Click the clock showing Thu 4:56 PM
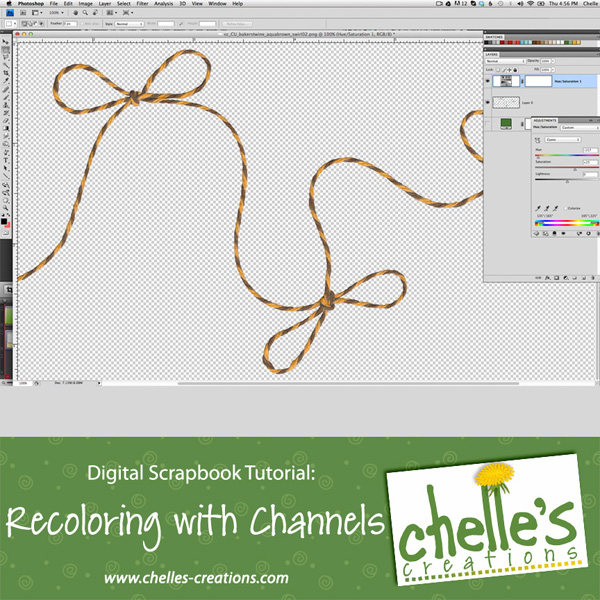 coord(564,3)
